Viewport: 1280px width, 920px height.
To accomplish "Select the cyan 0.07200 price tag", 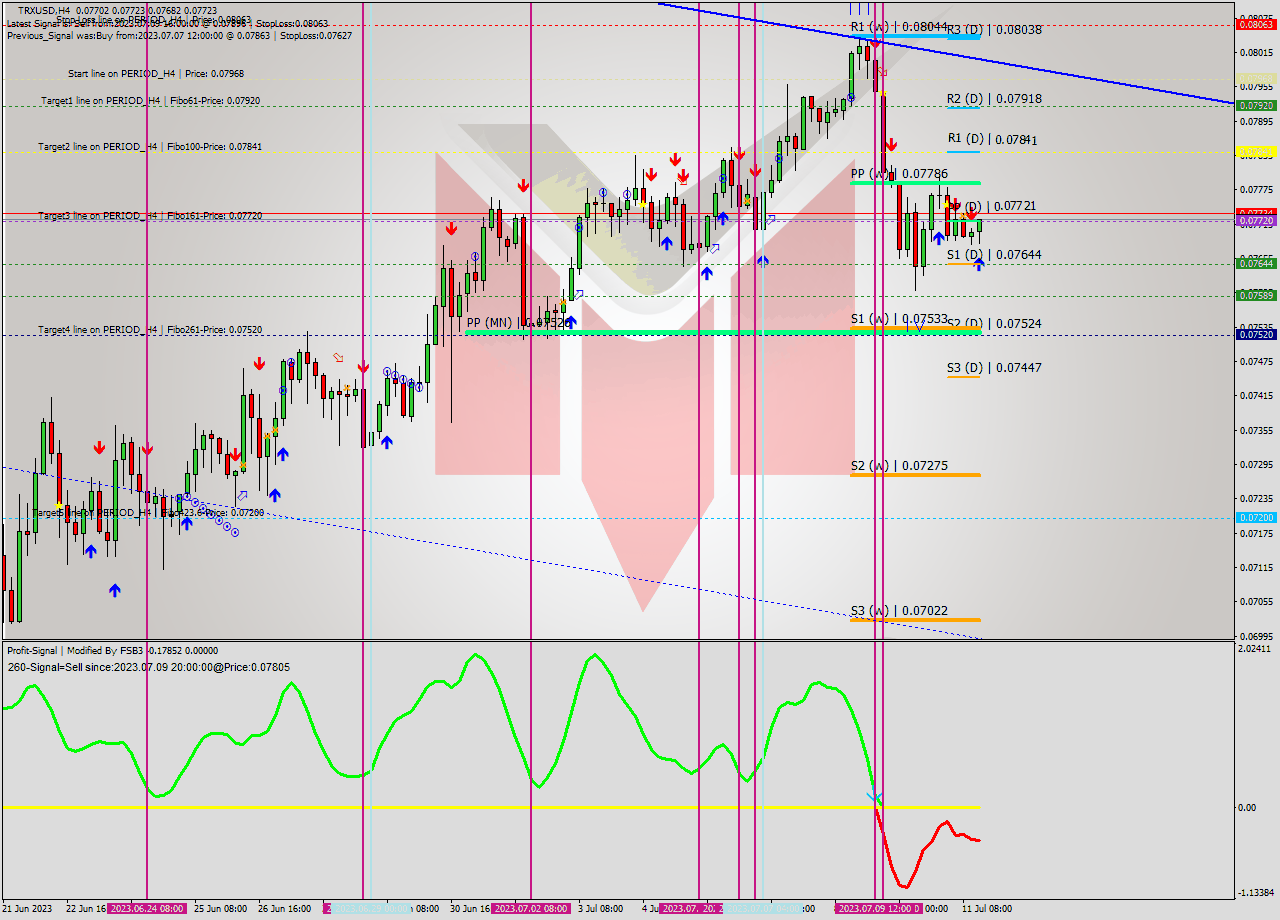I will [x=1256, y=518].
